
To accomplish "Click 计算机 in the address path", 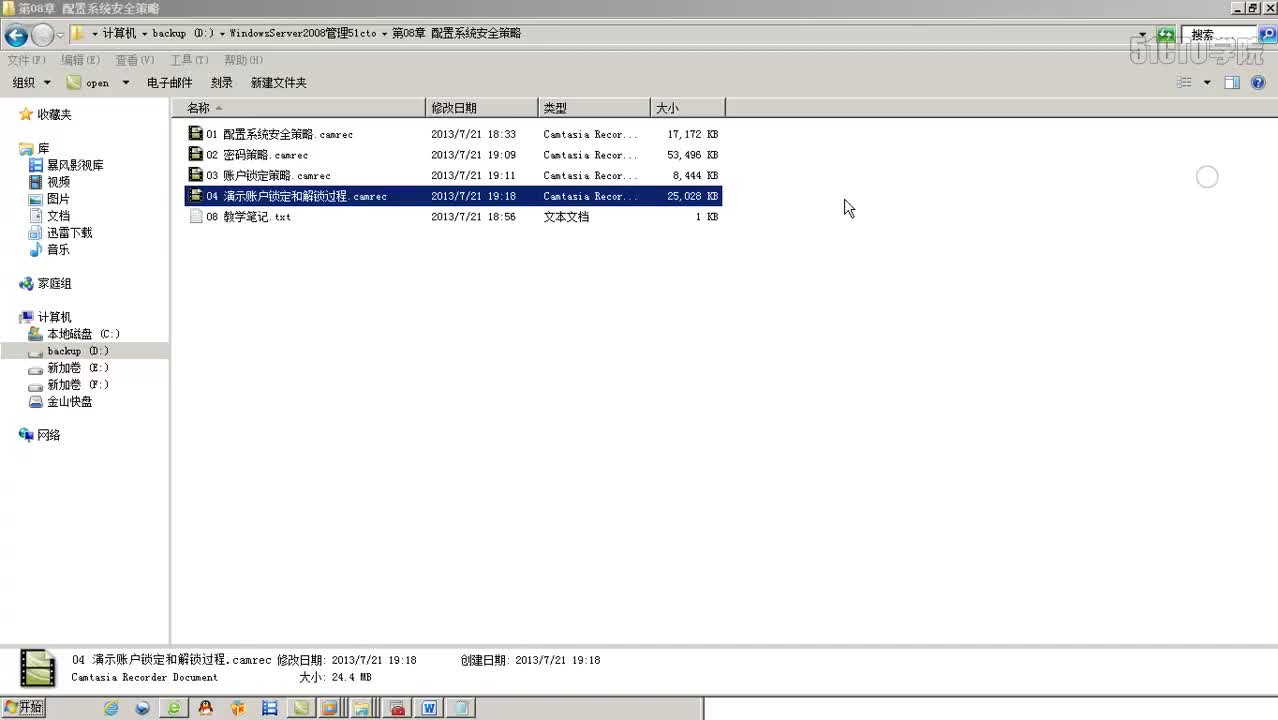I will (x=119, y=33).
